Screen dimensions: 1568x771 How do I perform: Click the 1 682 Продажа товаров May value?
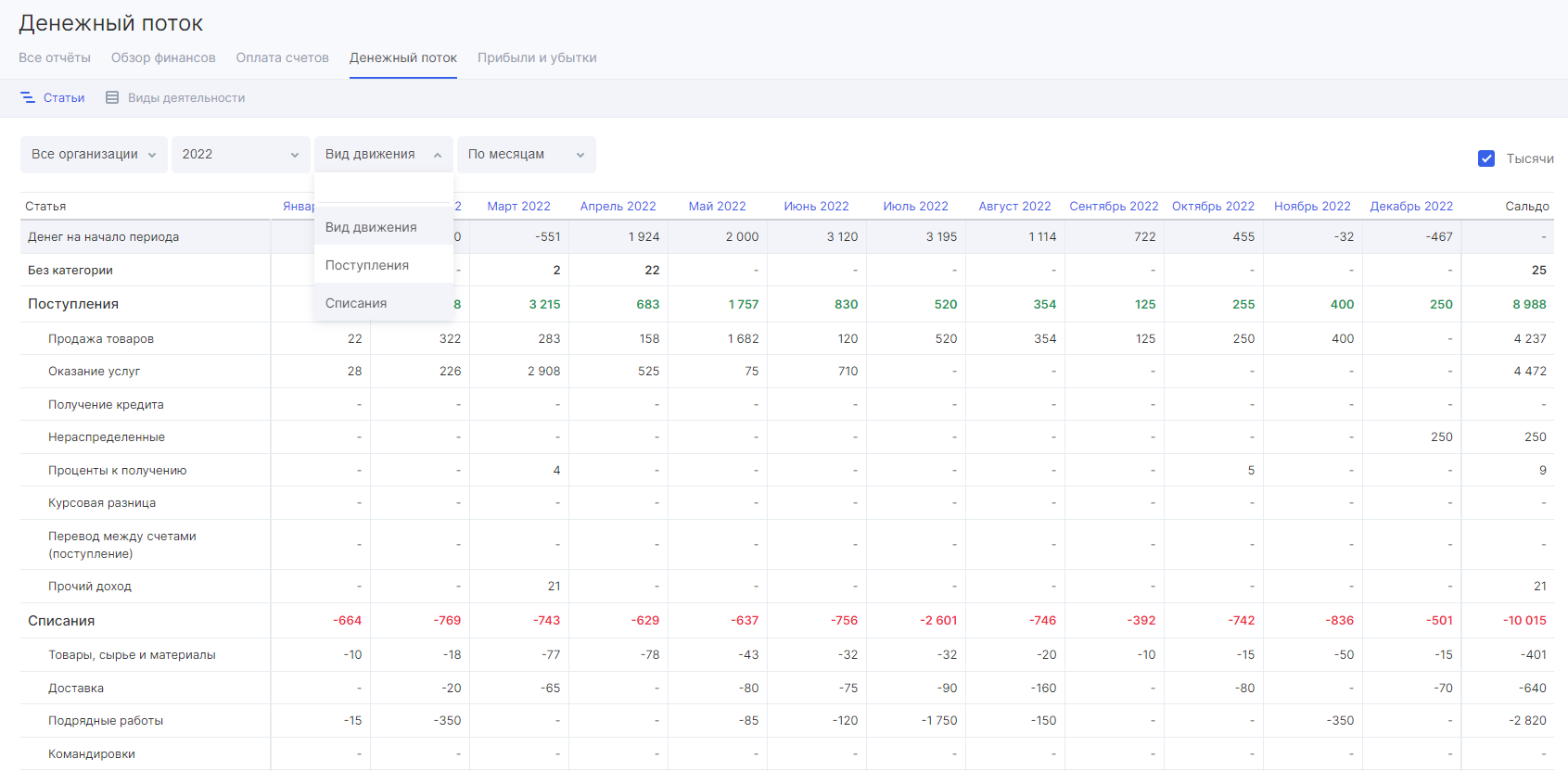coord(743,338)
